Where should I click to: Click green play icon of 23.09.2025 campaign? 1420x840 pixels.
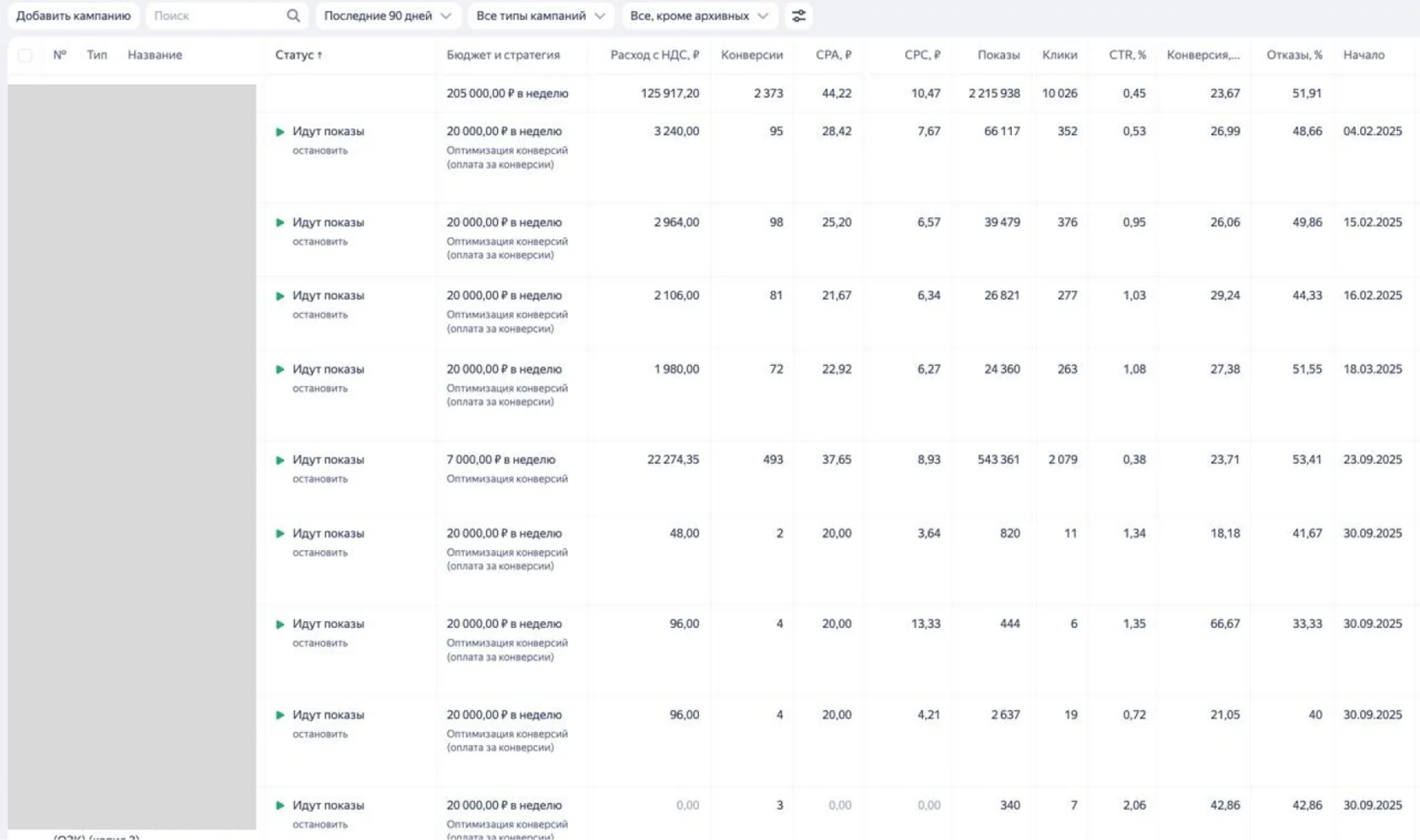pyautogui.click(x=280, y=461)
